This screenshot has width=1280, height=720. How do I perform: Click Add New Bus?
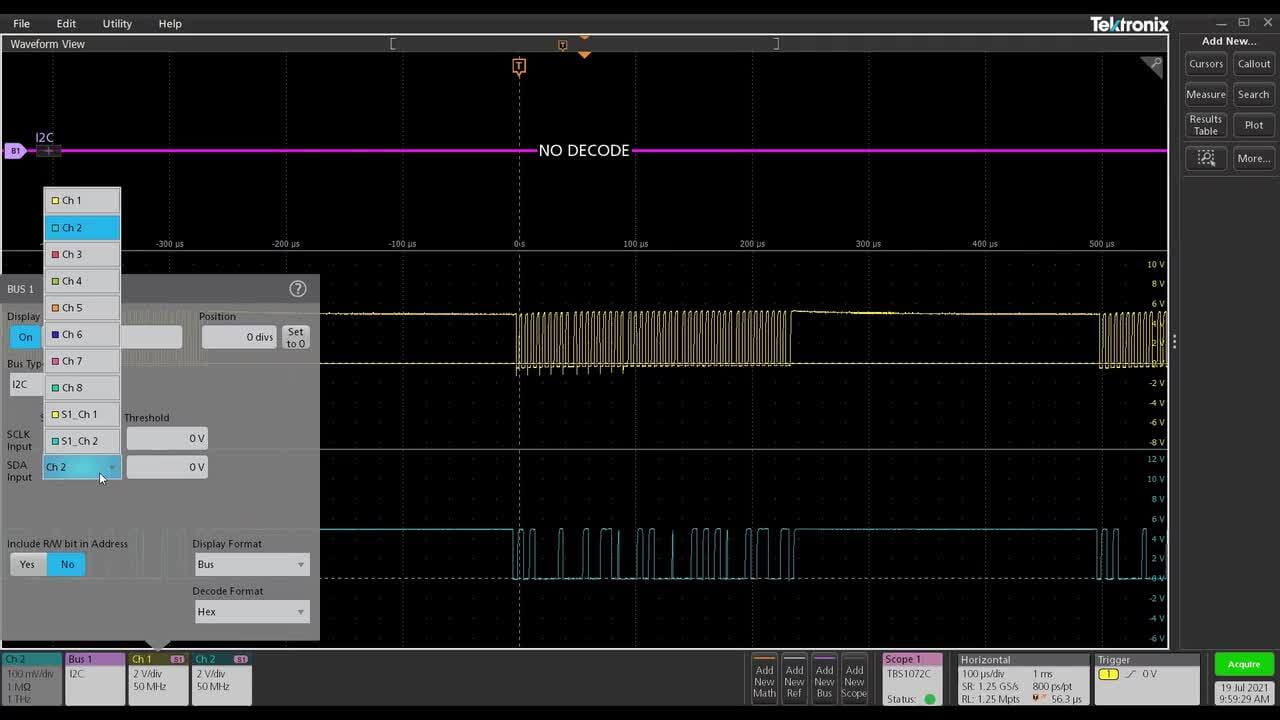[824, 681]
